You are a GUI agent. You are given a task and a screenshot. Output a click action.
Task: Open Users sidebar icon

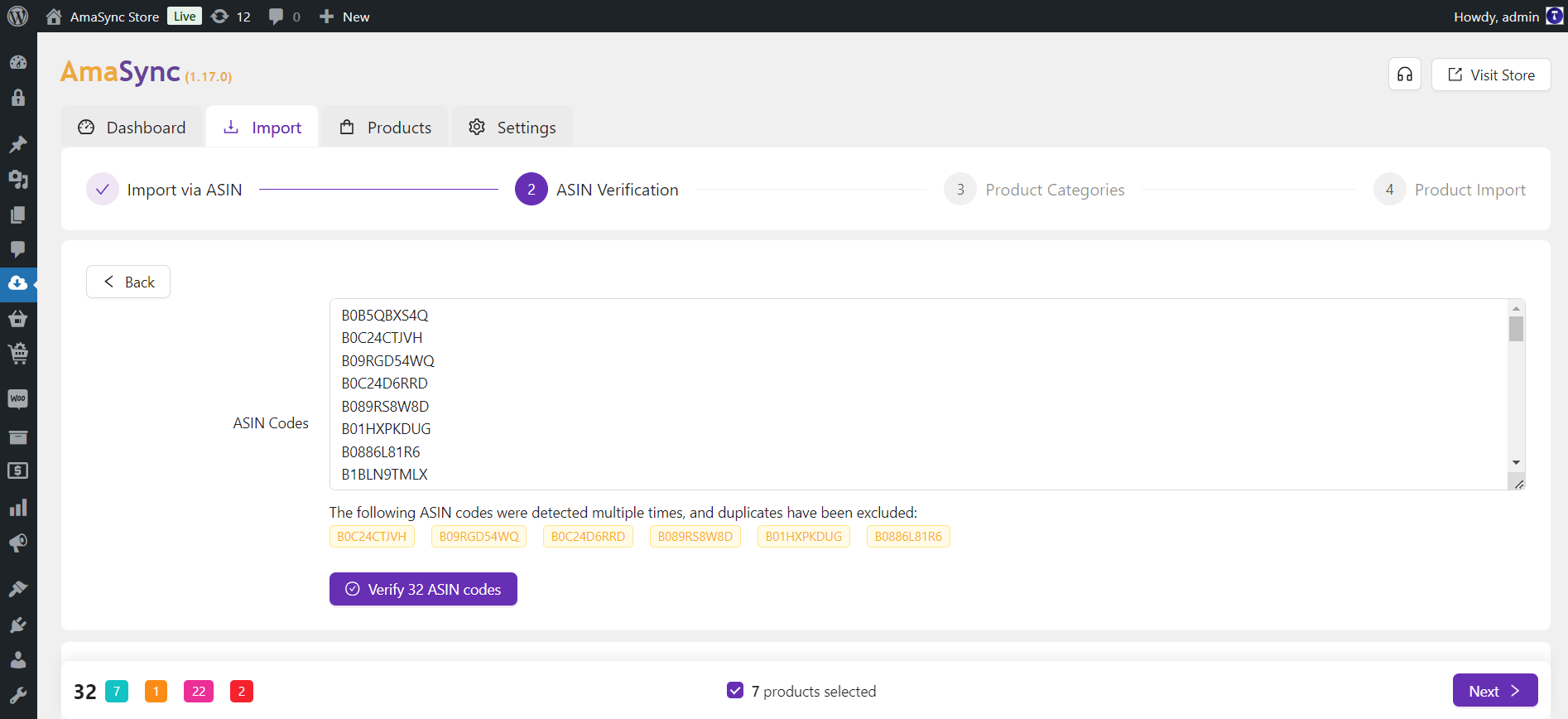(18, 660)
